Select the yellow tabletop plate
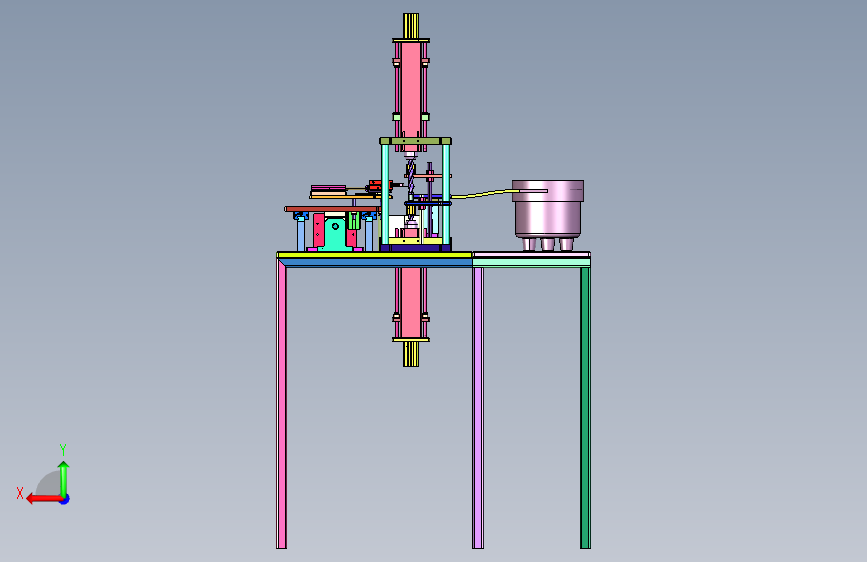 pos(374,255)
